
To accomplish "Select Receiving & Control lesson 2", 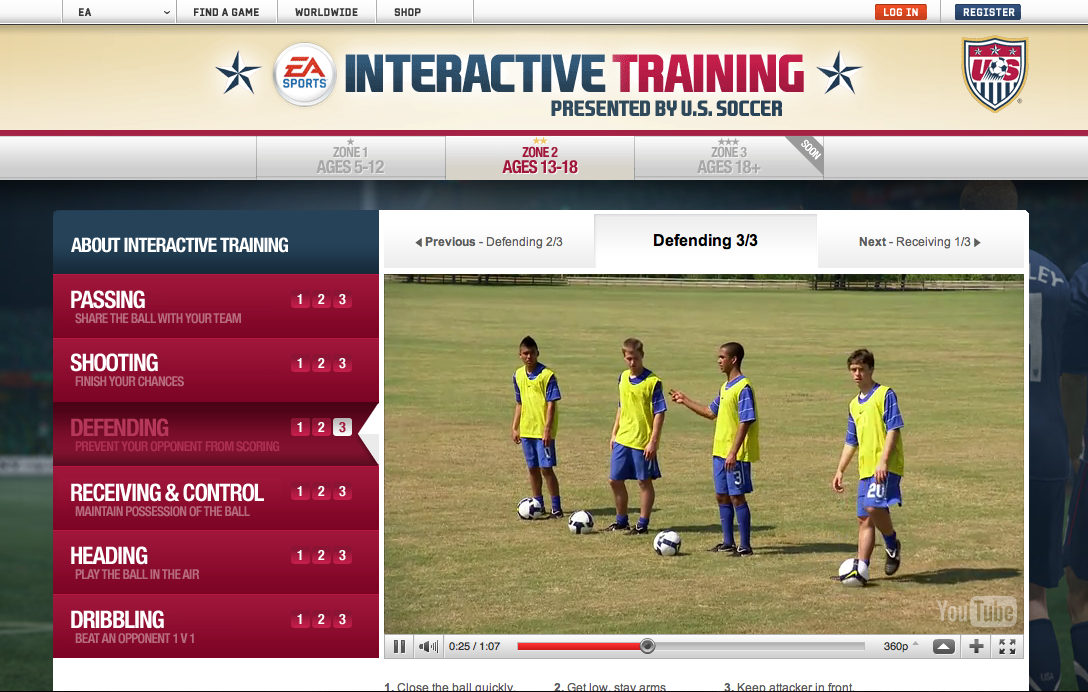I will [x=321, y=492].
